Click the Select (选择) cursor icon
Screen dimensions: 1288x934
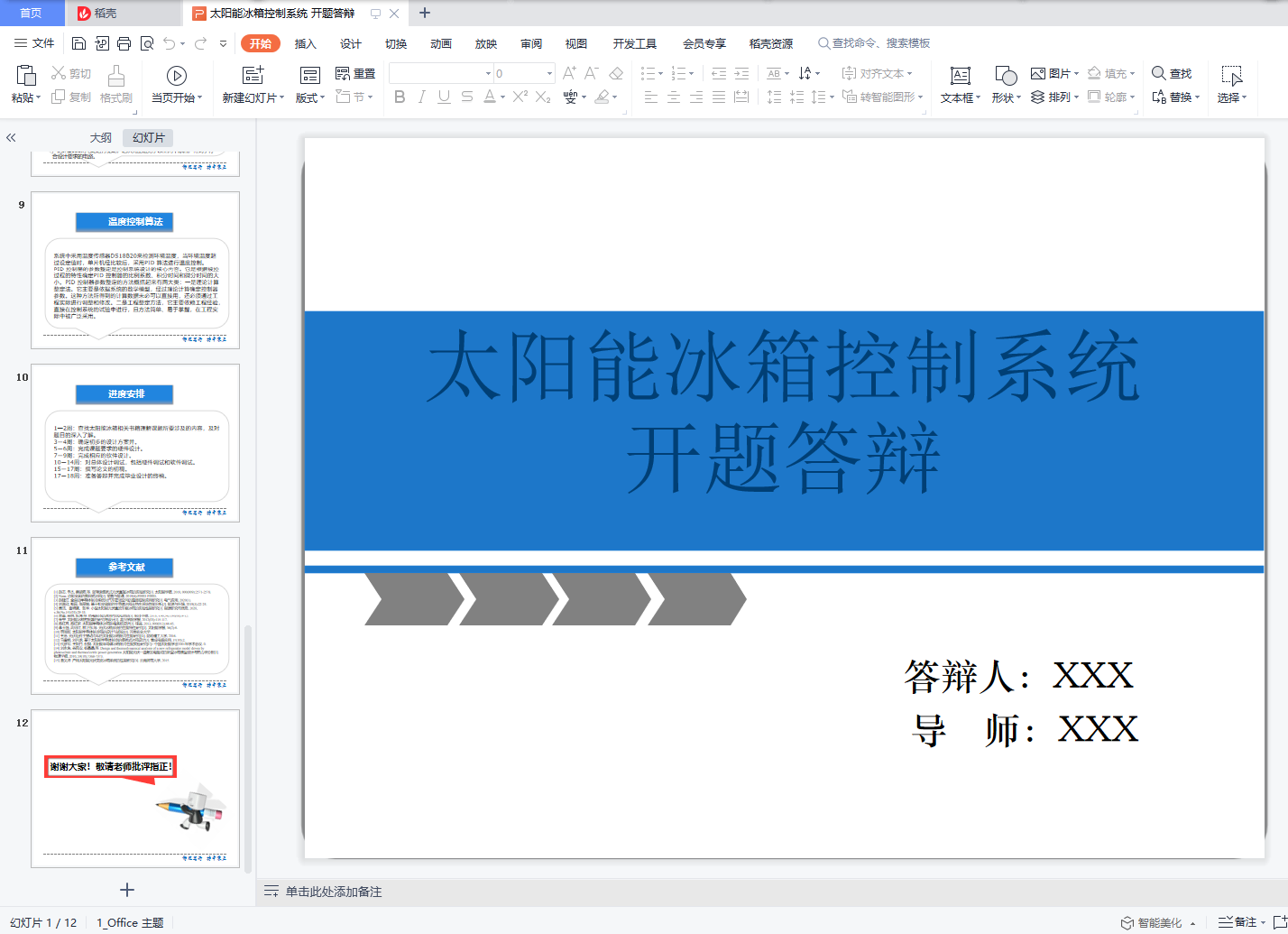1231,76
